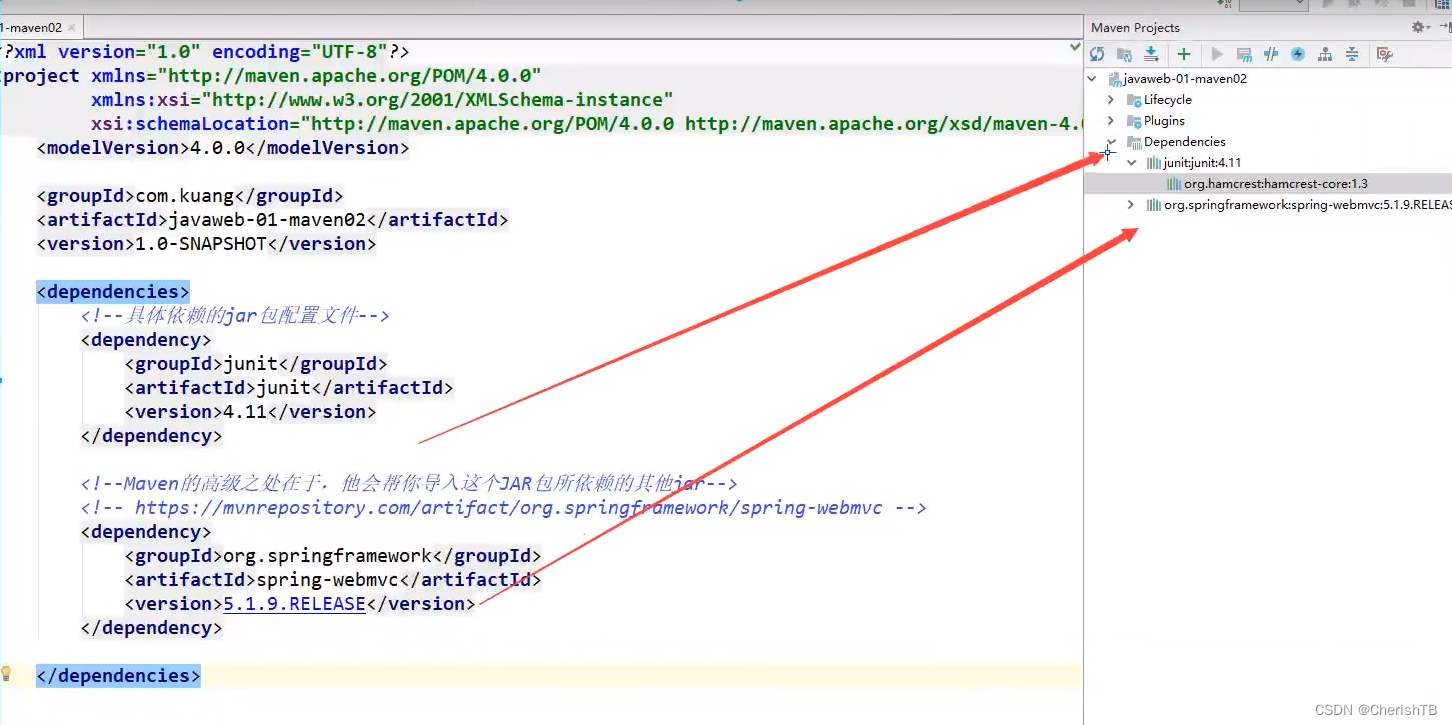Click spring-webmvc library icon
Viewport: 1452px width, 725px height.
point(1153,204)
